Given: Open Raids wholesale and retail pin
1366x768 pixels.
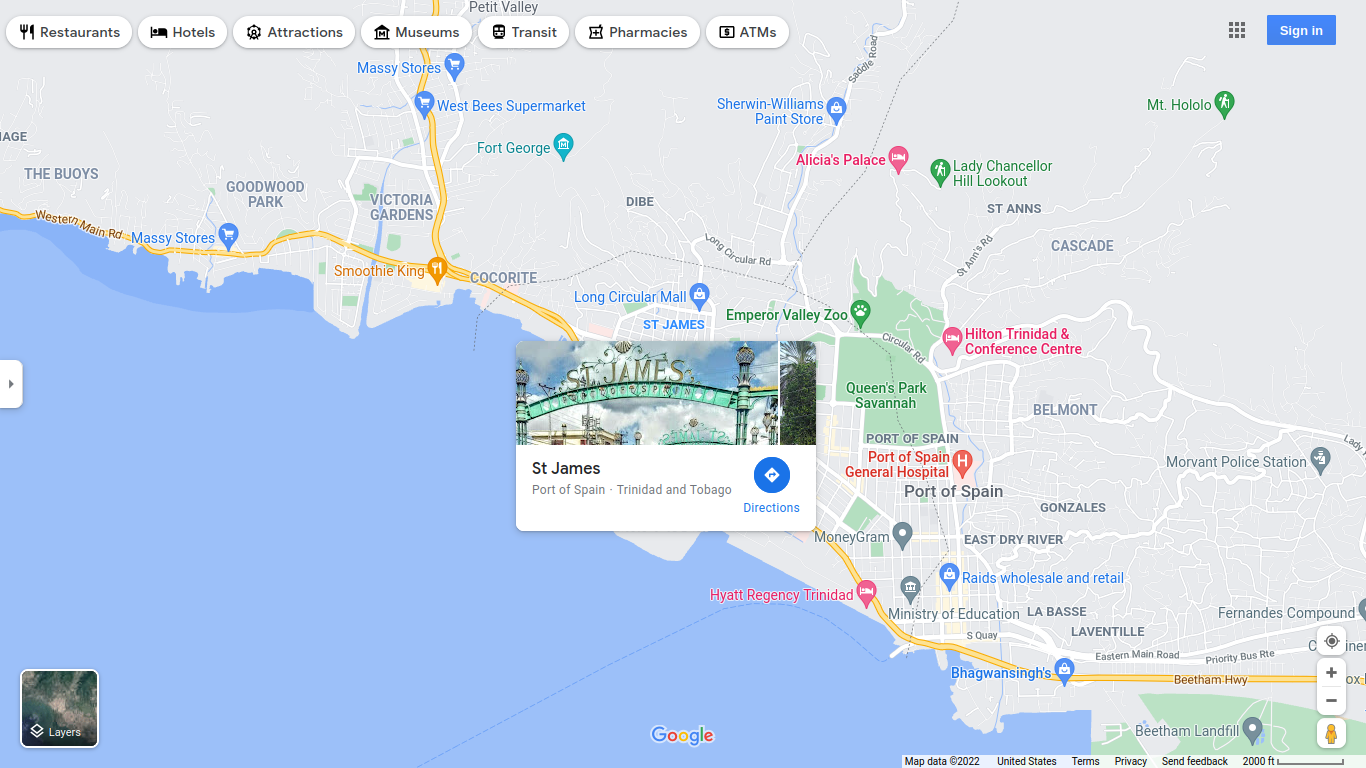Looking at the screenshot, I should coord(950,575).
